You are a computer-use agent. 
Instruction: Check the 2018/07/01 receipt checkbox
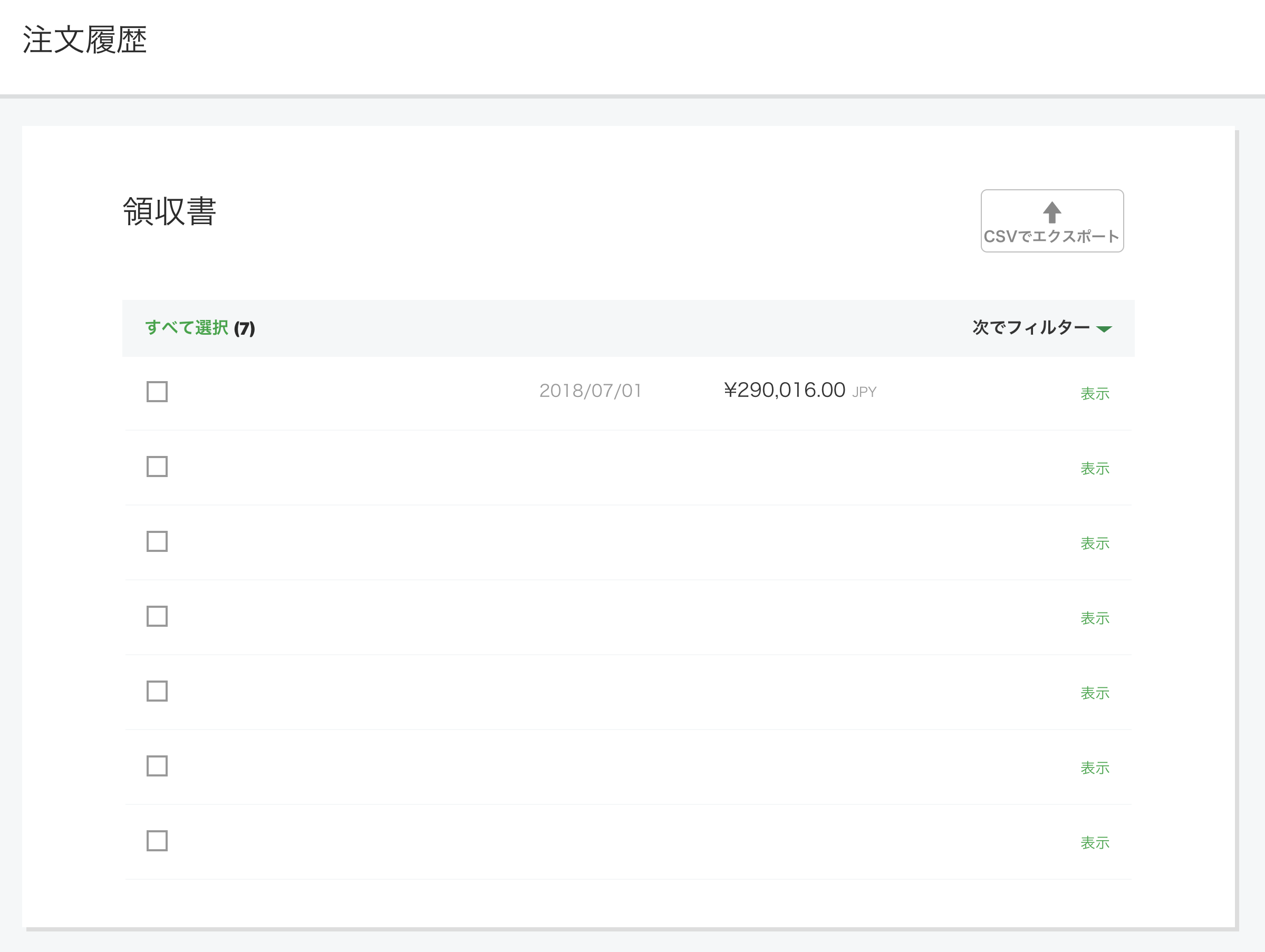[157, 392]
